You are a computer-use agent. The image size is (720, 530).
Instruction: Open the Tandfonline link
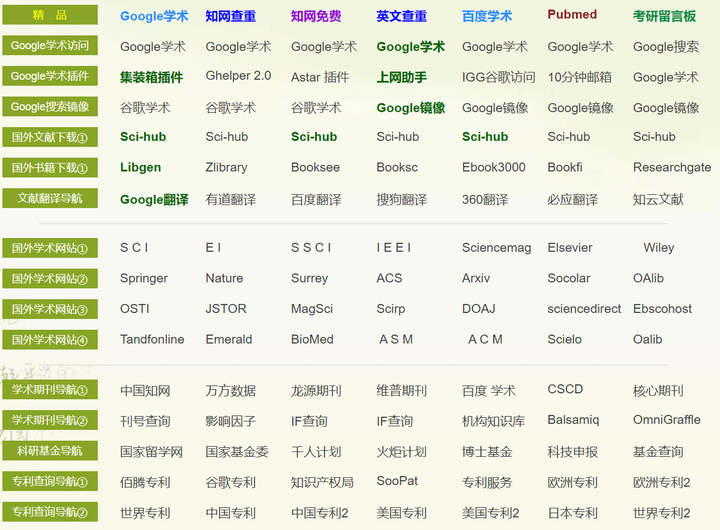pyautogui.click(x=152, y=339)
